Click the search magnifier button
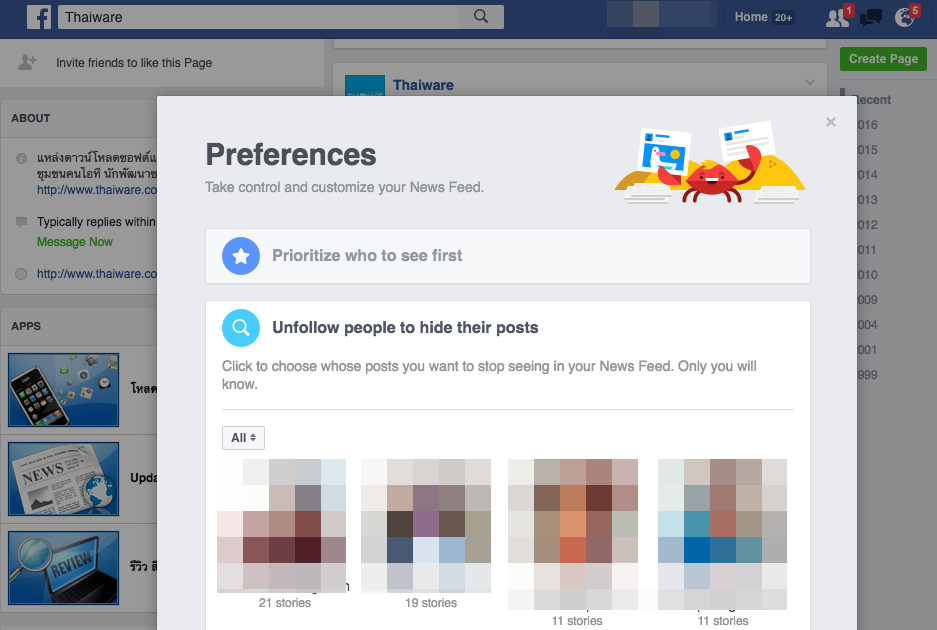937x630 pixels. tap(481, 17)
